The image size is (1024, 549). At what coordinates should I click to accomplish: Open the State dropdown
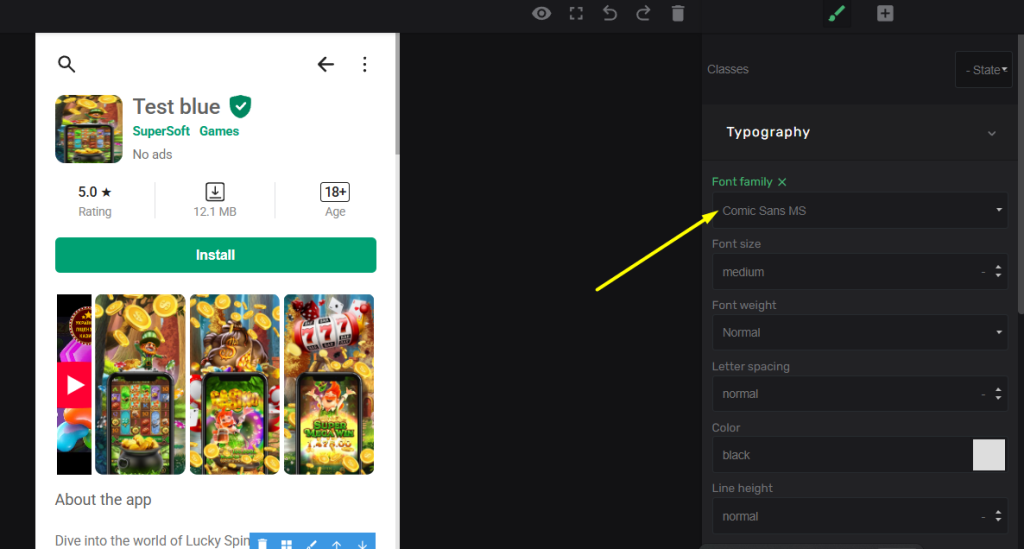click(984, 70)
